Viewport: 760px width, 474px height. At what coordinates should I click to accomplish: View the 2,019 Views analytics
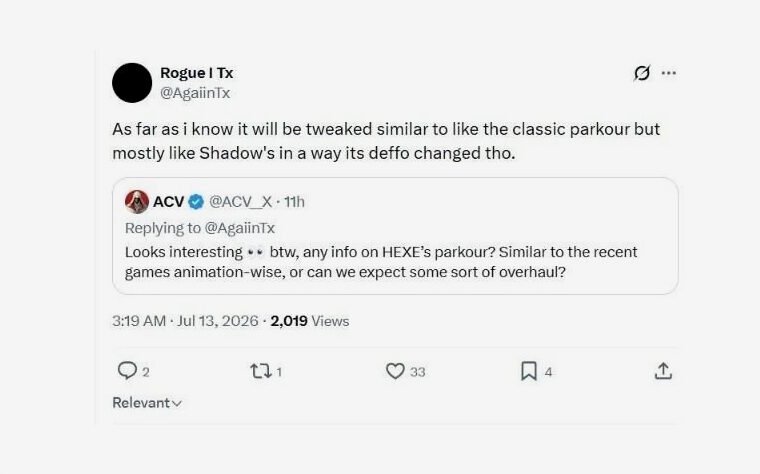click(x=310, y=321)
